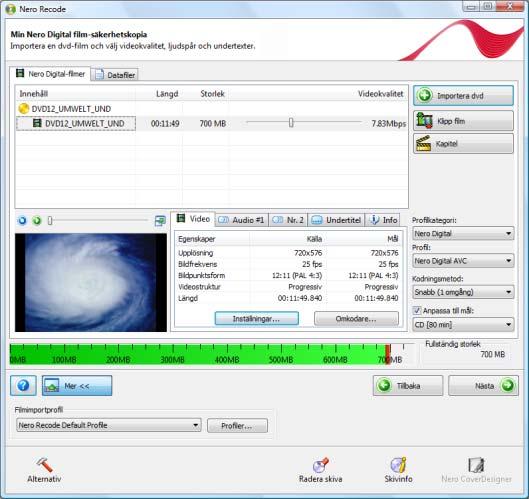Screen dimensions: 529x499
Task: Click the video quality slider handle
Action: 291,123
